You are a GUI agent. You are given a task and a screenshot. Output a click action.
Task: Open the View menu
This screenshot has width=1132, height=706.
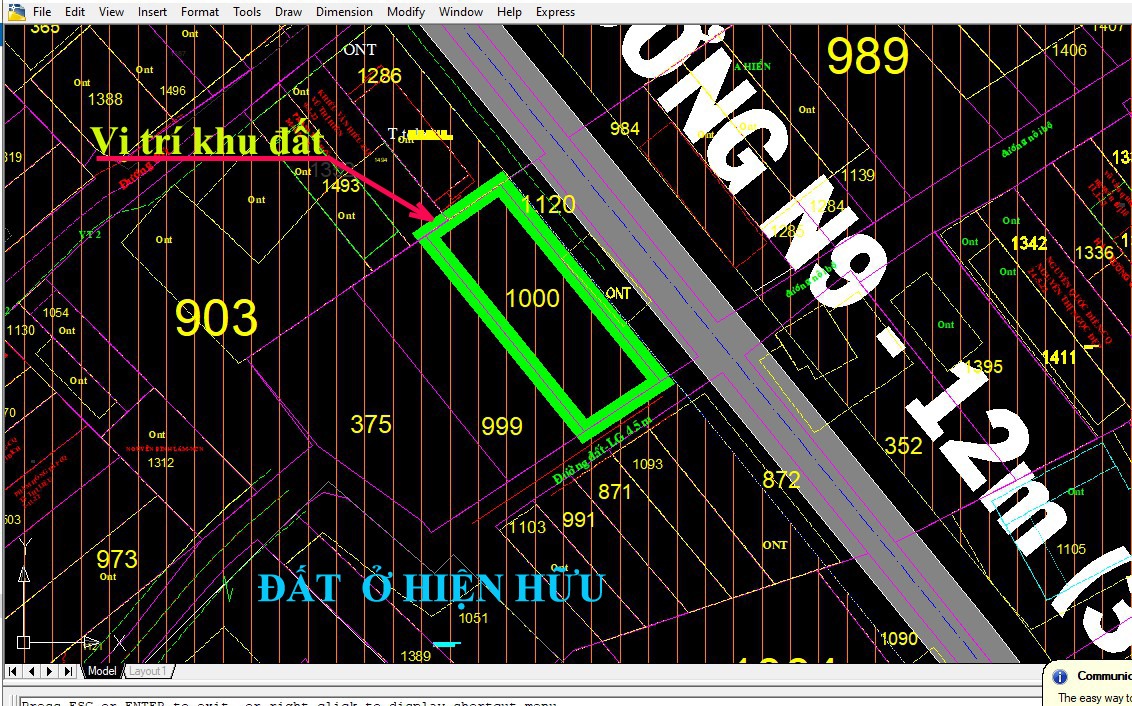click(x=112, y=12)
